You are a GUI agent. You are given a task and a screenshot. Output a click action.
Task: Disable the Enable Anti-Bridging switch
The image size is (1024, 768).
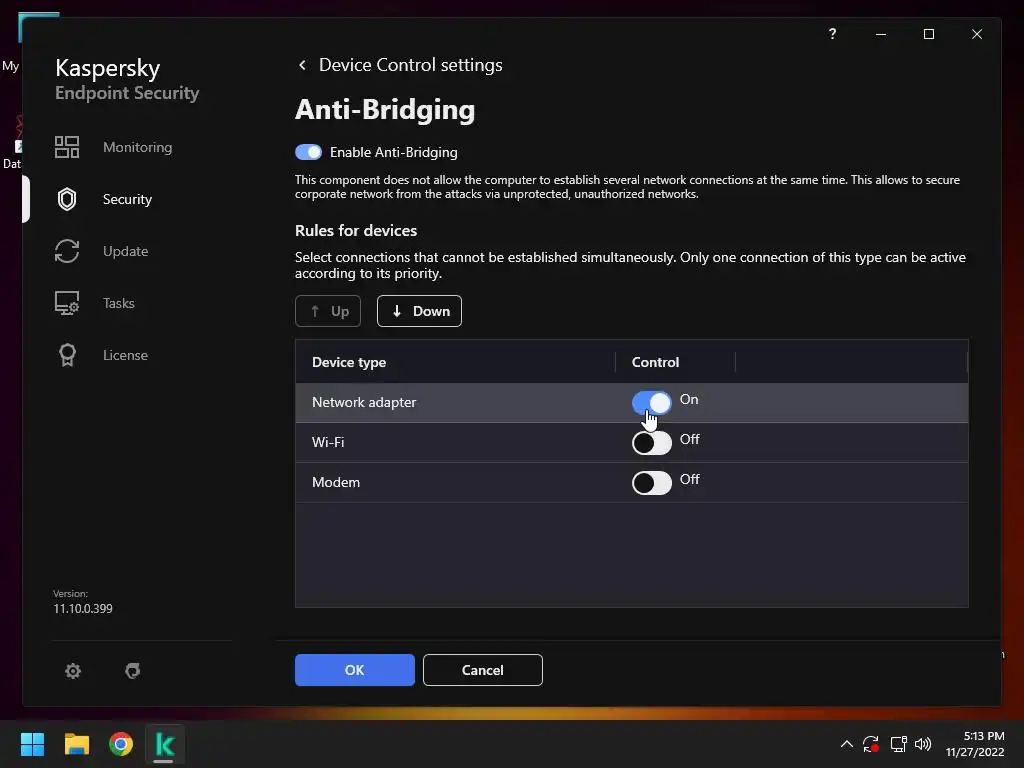tap(308, 152)
